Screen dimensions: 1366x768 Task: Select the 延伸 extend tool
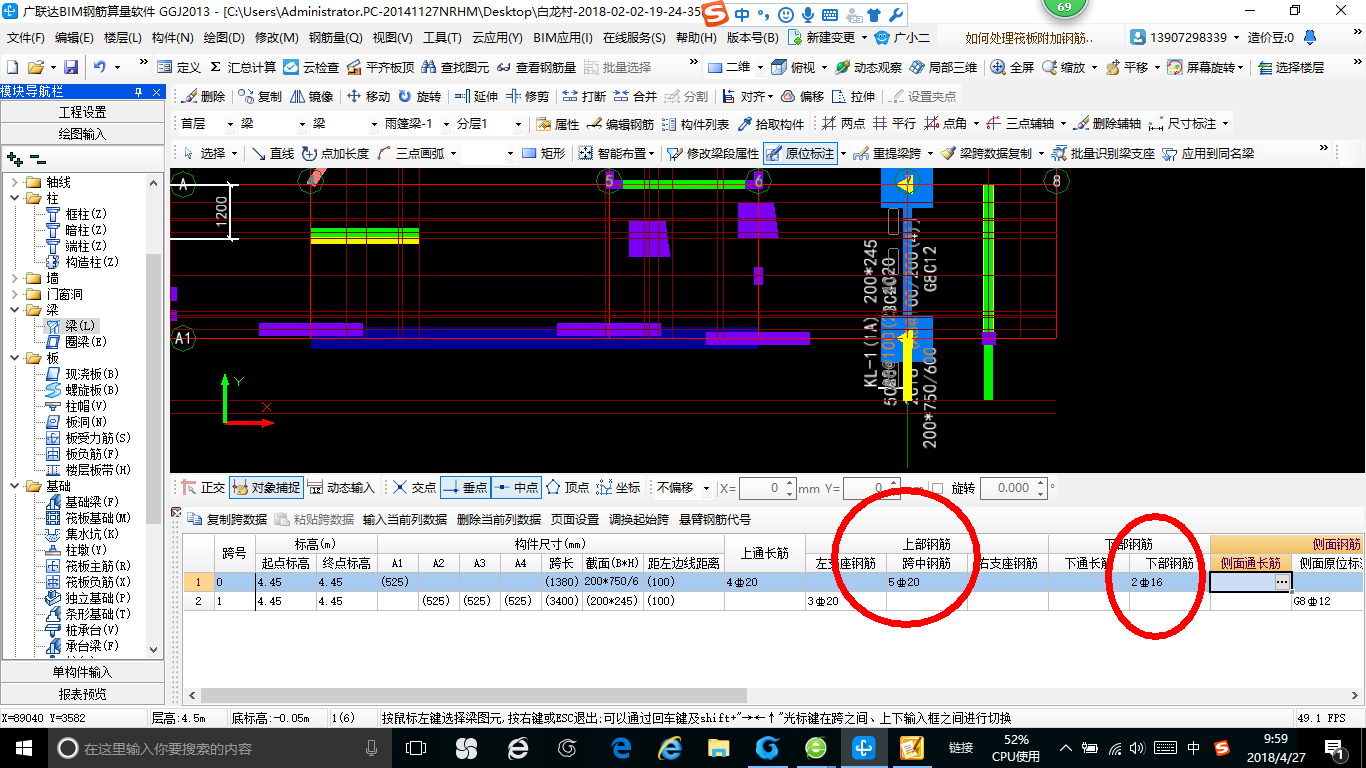point(476,96)
